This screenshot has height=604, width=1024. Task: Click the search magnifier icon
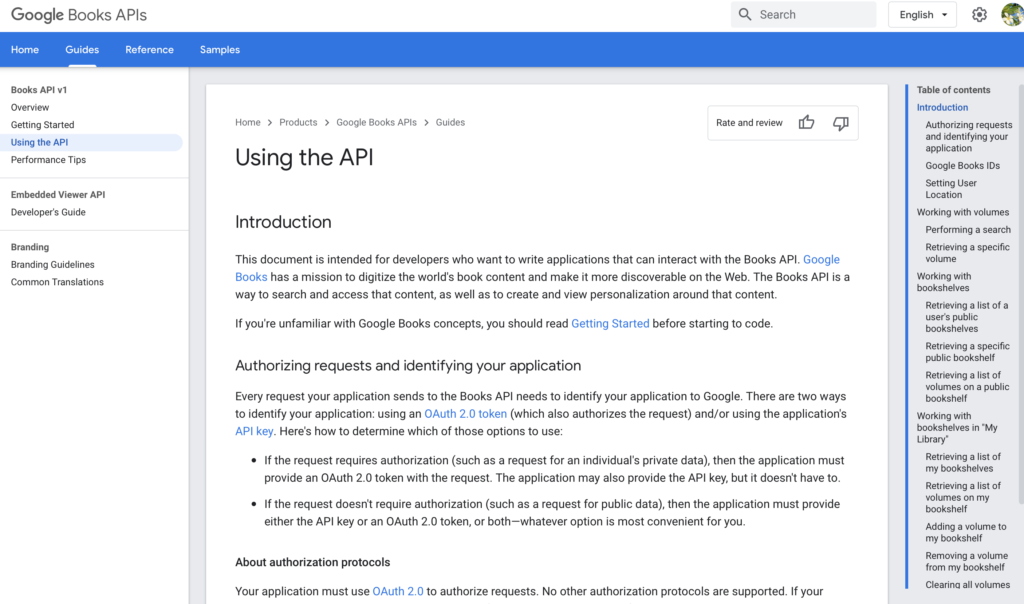tap(745, 14)
